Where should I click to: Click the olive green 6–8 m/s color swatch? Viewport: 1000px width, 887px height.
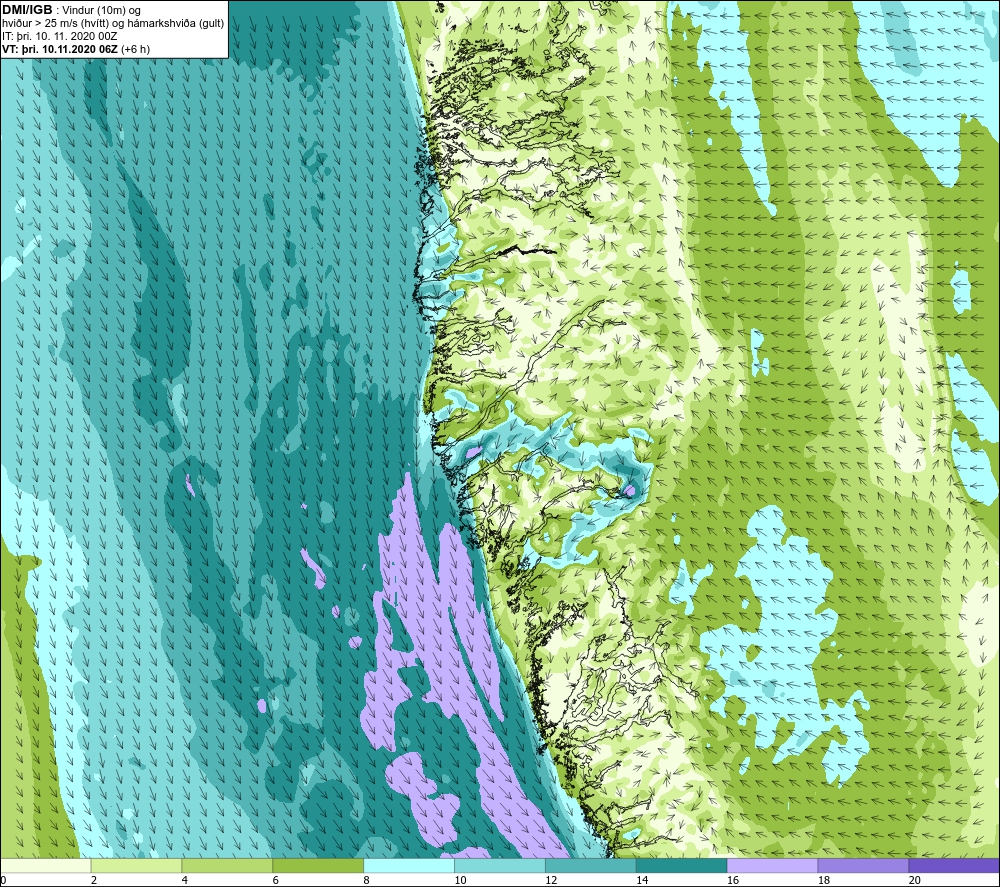point(318,865)
